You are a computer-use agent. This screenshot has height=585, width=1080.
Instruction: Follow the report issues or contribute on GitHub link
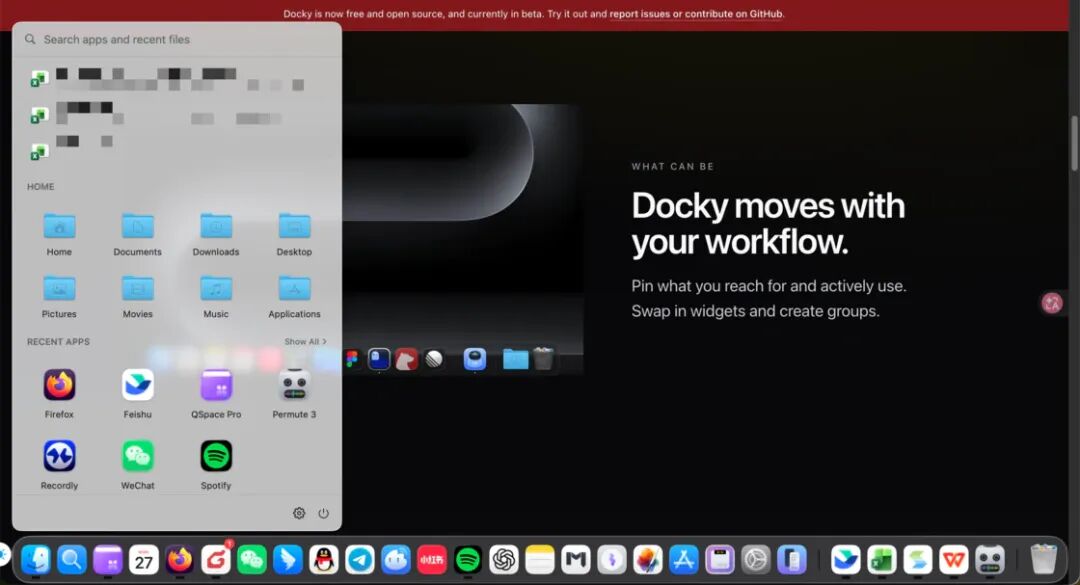(x=696, y=14)
